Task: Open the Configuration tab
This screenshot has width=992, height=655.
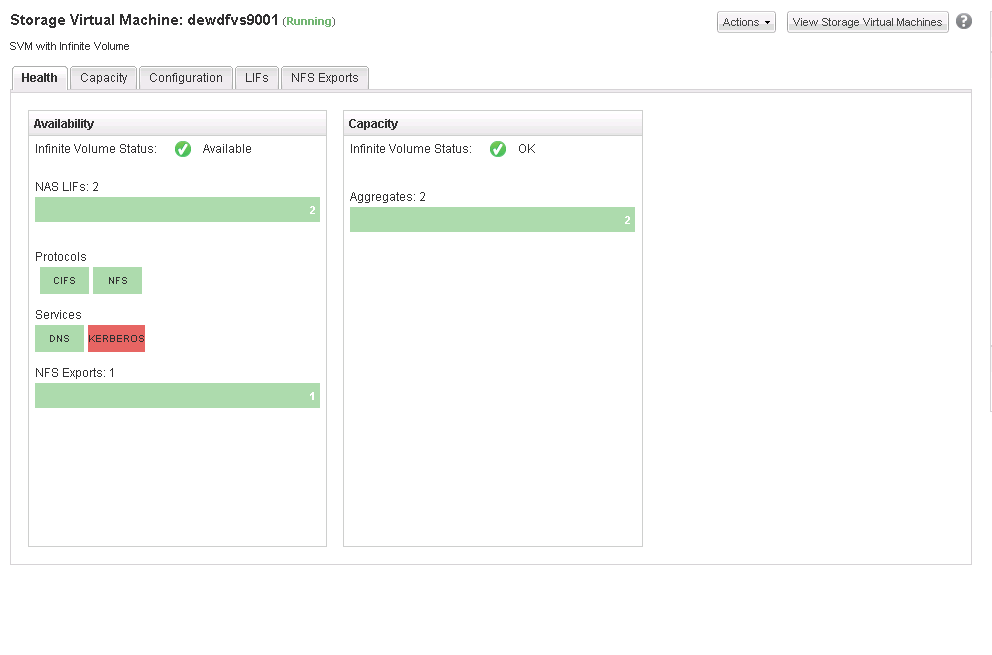Action: [186, 78]
